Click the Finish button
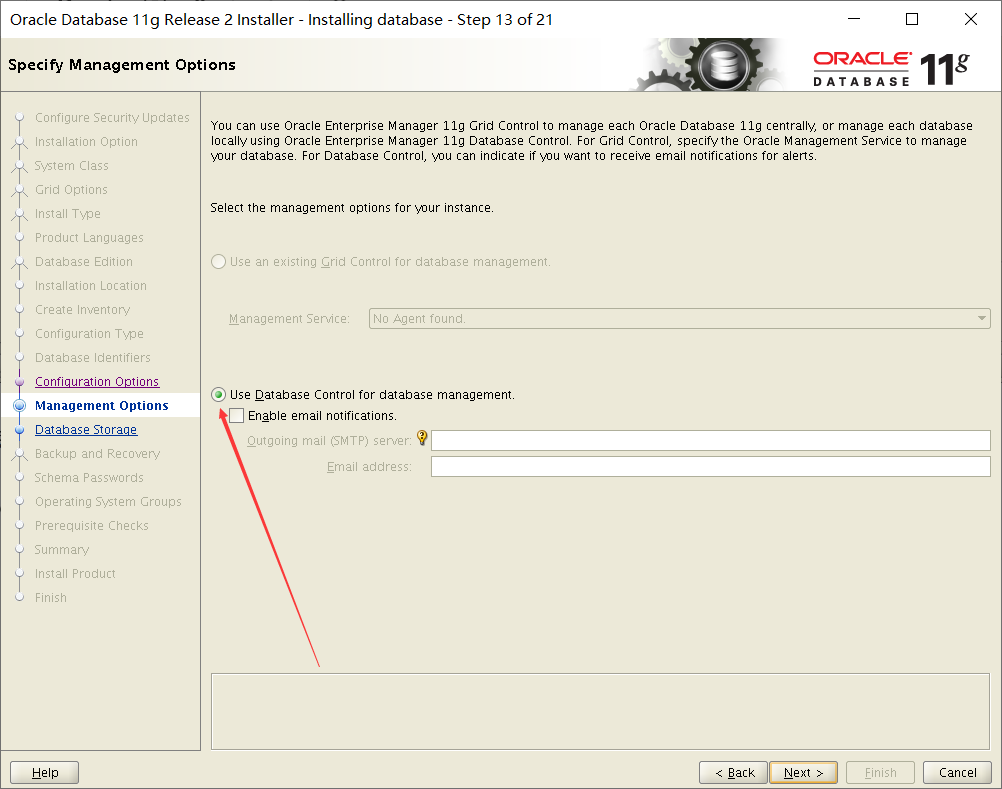Image resolution: width=1002 pixels, height=789 pixels. [x=880, y=772]
